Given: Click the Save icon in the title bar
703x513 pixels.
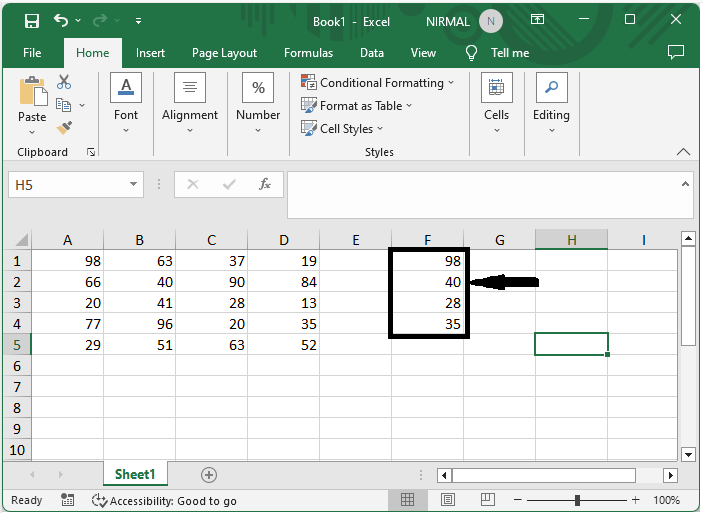Looking at the screenshot, I should tap(32, 21).
